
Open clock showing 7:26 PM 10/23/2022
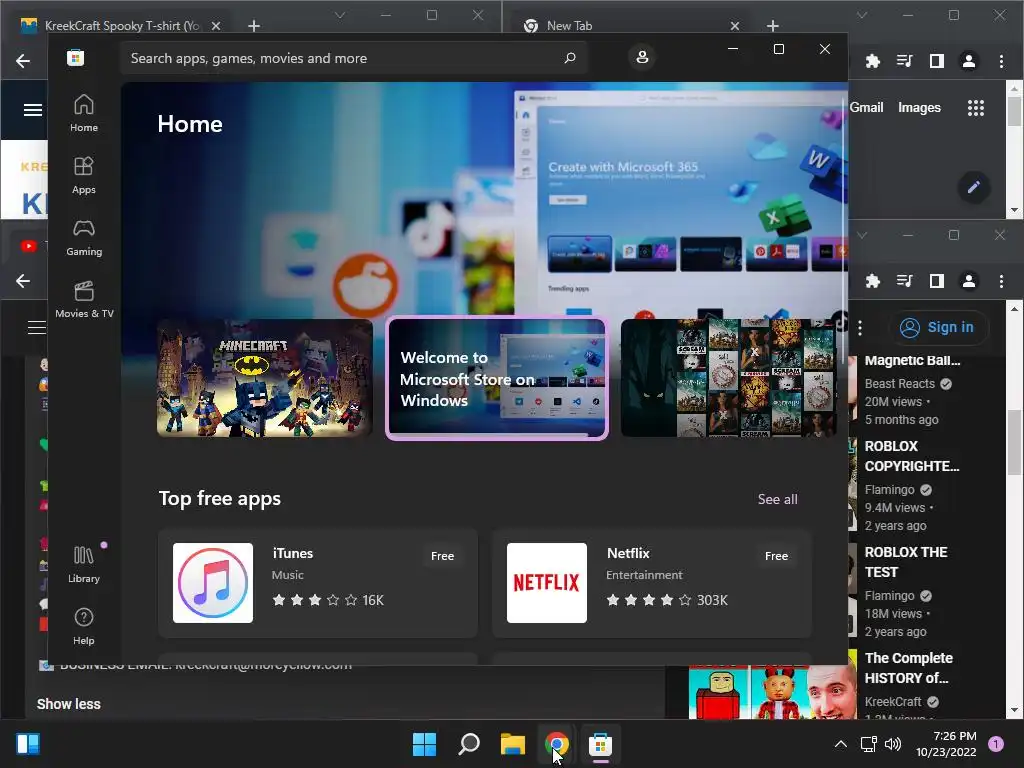[x=946, y=744]
